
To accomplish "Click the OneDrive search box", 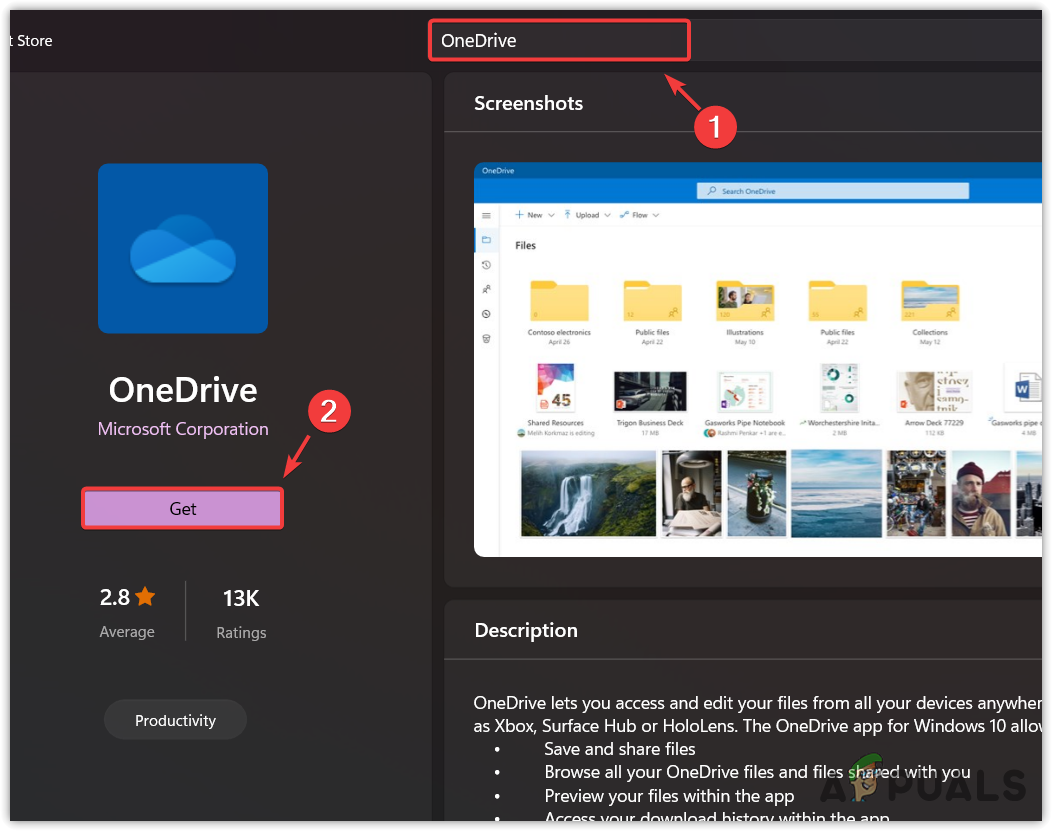I will 559,41.
